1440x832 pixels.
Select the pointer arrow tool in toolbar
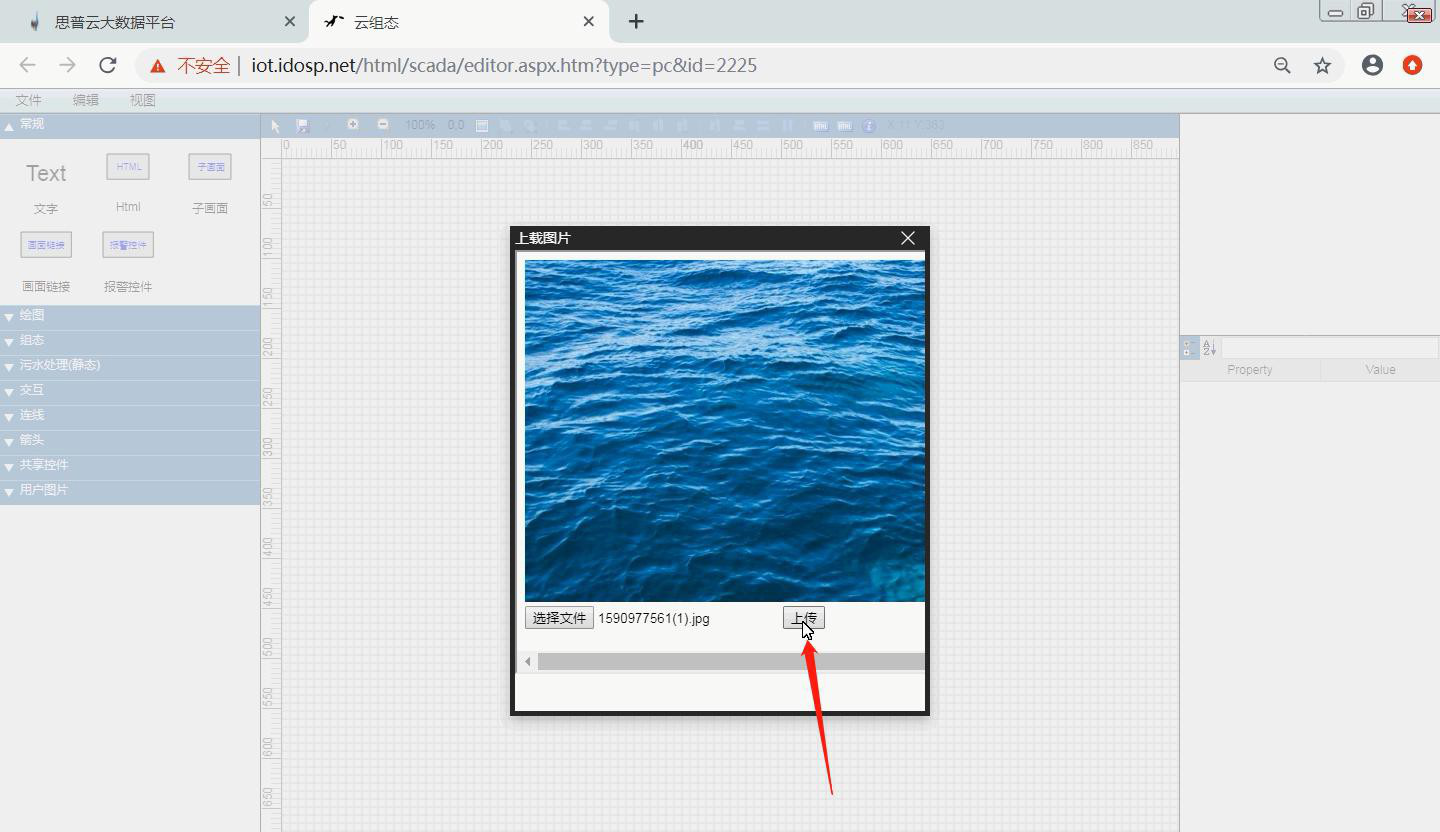pos(276,126)
